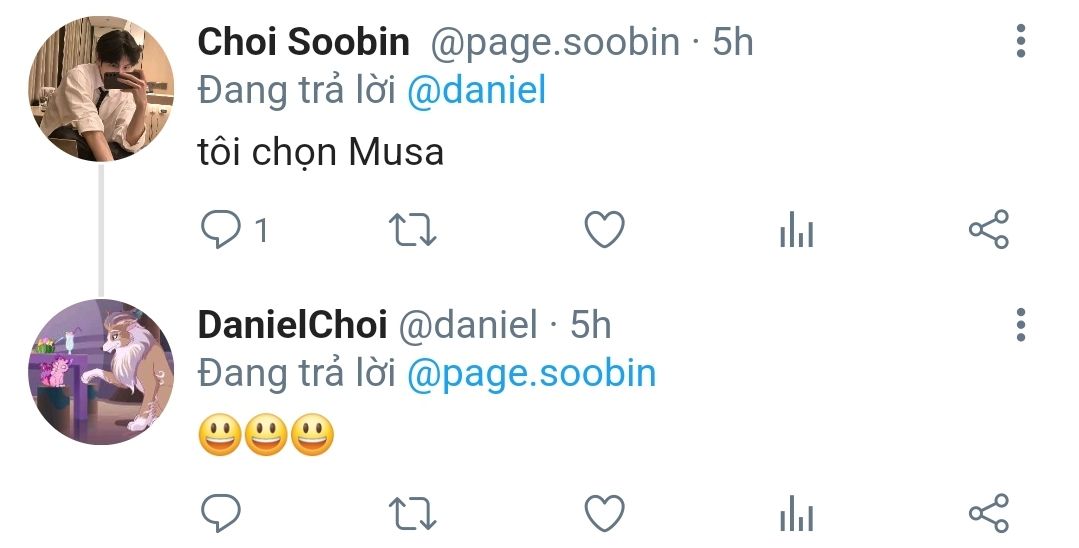Open DanielChoi's profile avatar
Viewport: 1079px width, 548px height.
(x=101, y=372)
